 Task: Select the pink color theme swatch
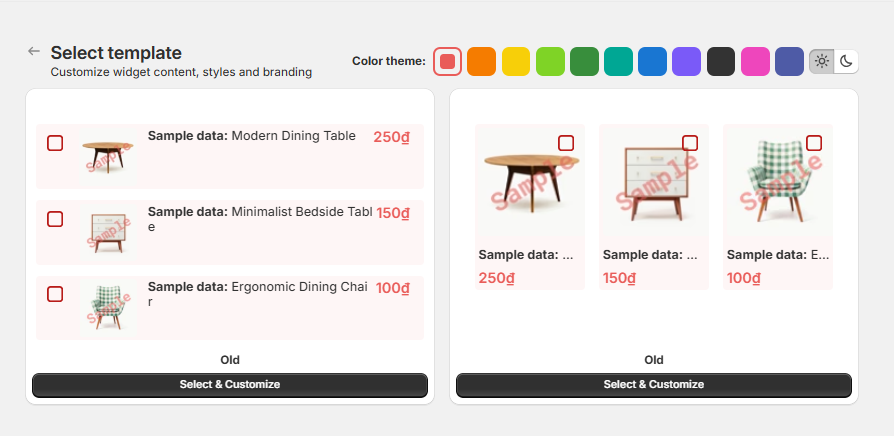755,61
